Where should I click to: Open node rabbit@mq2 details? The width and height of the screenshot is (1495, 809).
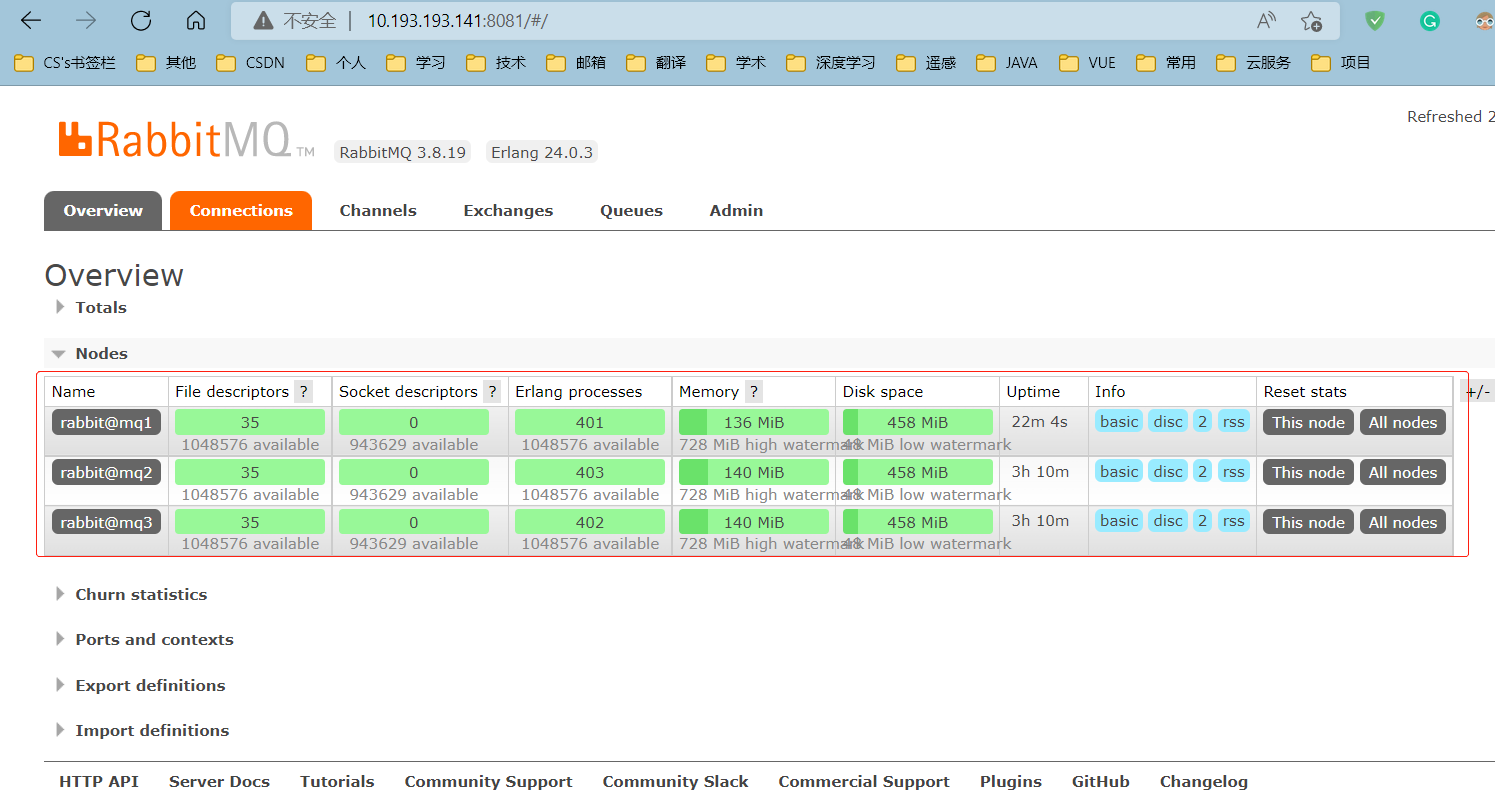pyautogui.click(x=106, y=473)
